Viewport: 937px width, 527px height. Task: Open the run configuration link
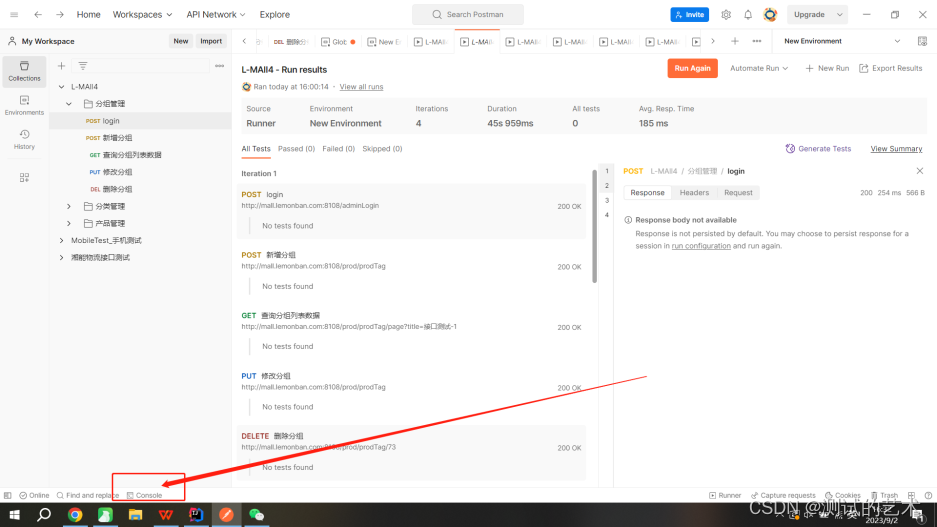(x=701, y=246)
